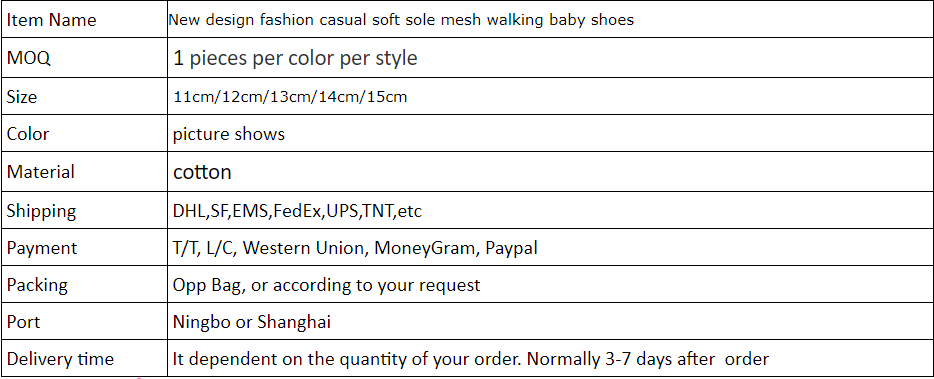Select the Ningbo or Shanghai value
The image size is (934, 379).
[252, 323]
